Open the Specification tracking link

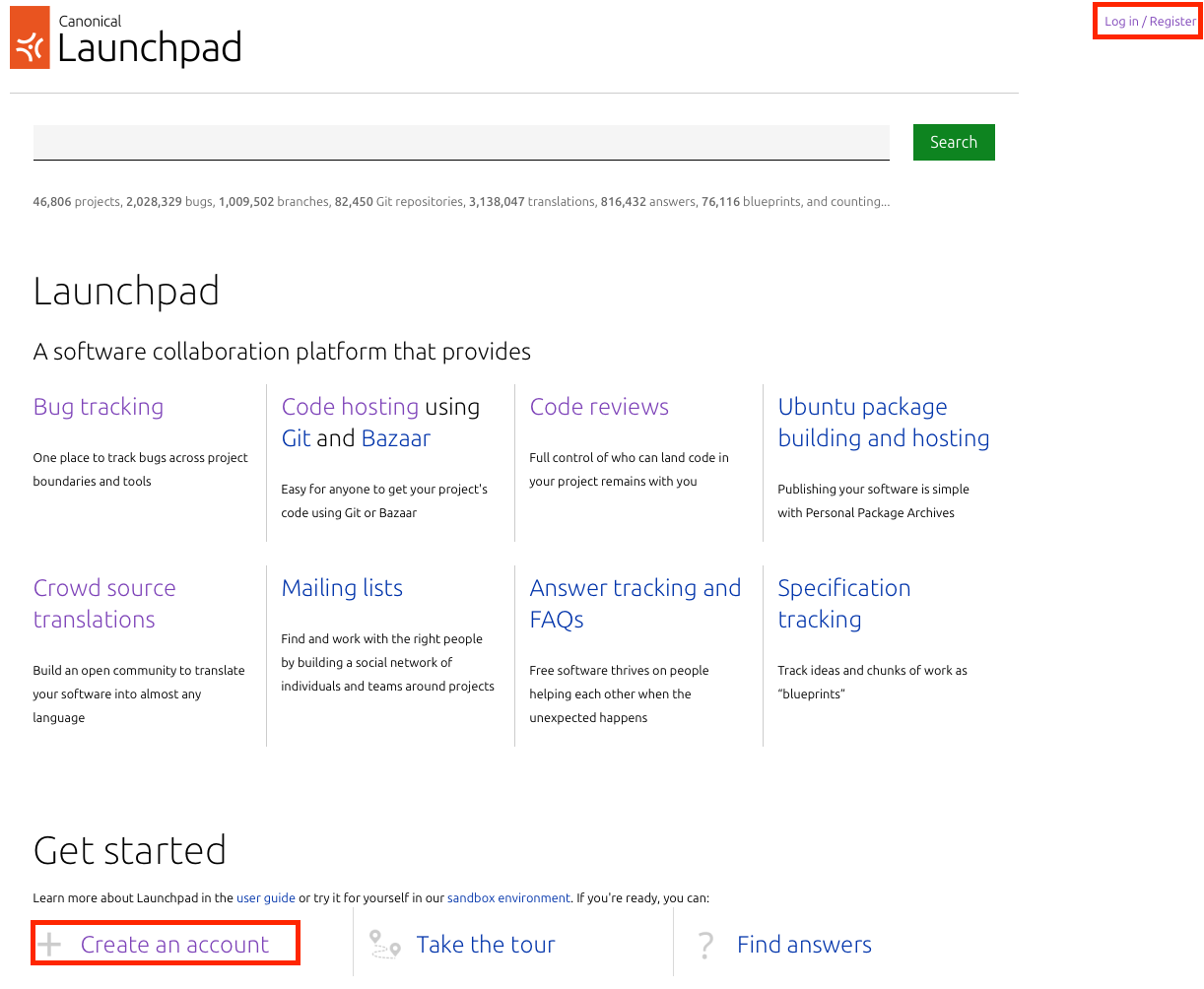(844, 604)
